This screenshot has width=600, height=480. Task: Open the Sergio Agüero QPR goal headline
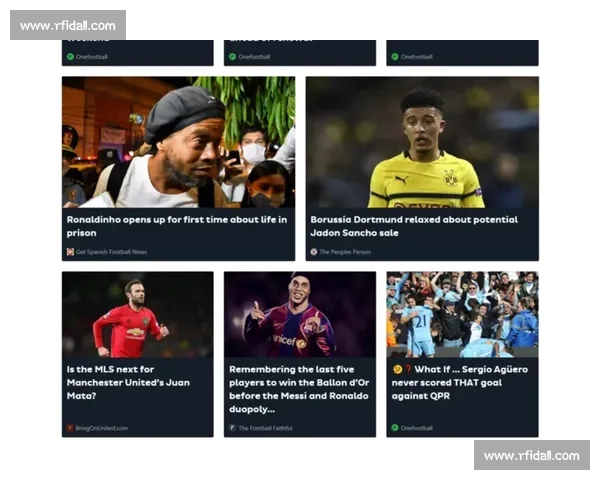(x=460, y=382)
